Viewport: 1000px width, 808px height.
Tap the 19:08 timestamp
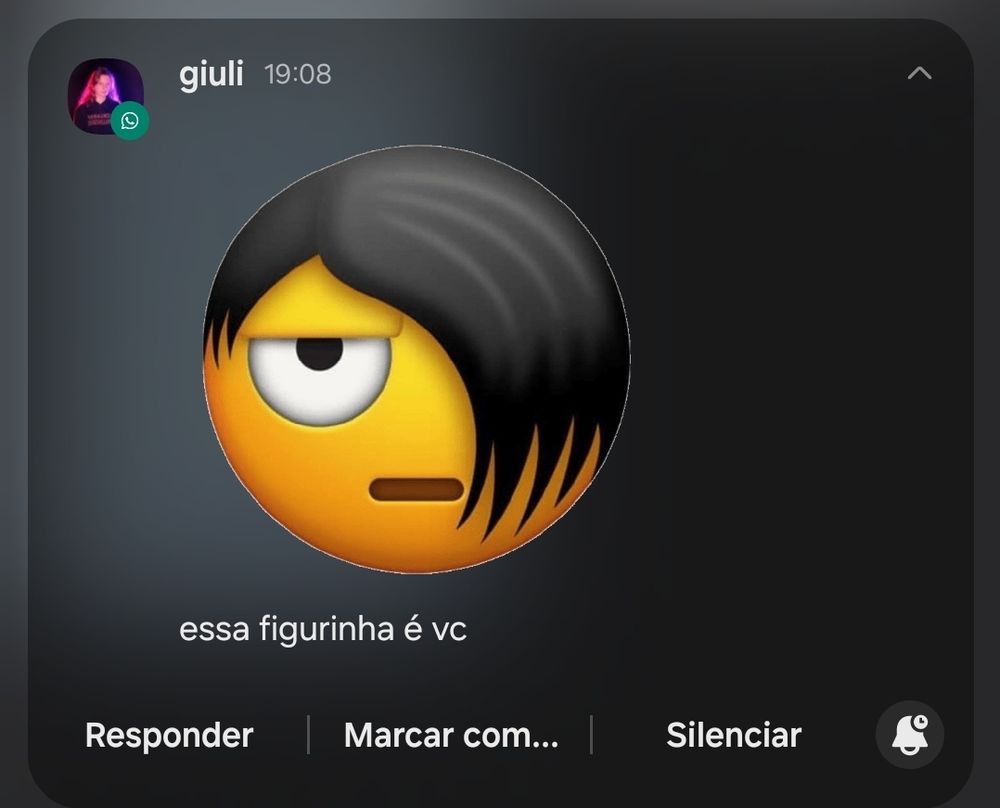[x=298, y=75]
